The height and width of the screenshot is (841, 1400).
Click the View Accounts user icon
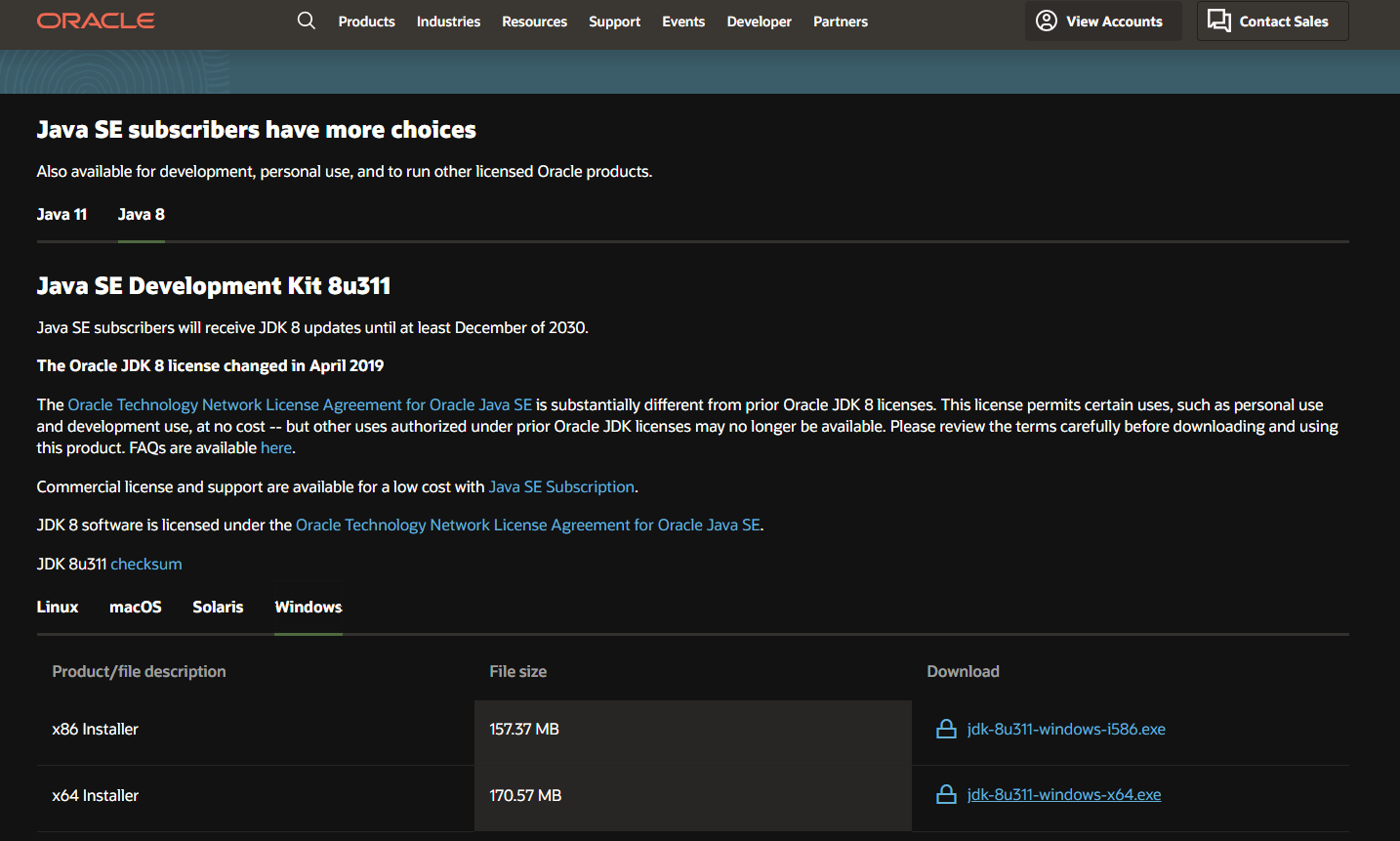click(x=1047, y=21)
